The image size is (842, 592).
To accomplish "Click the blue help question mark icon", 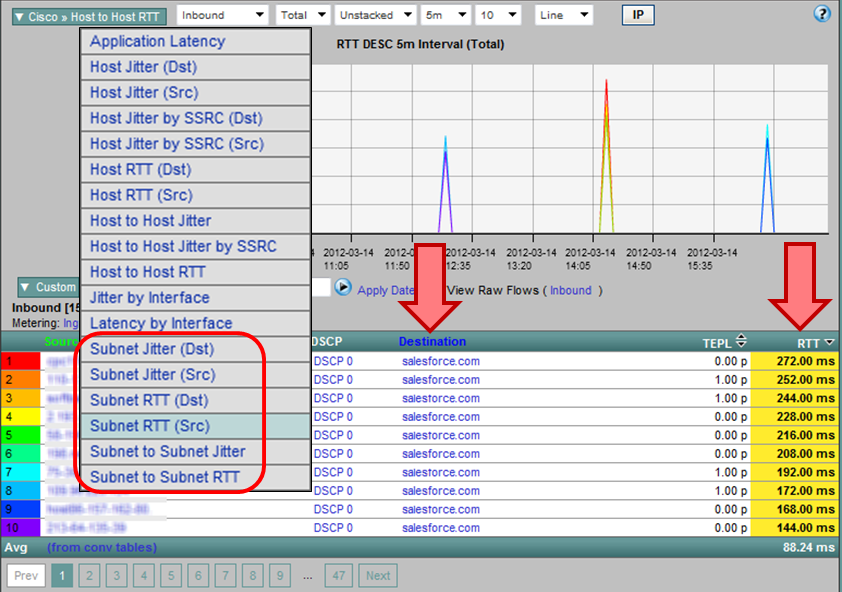I will (823, 14).
